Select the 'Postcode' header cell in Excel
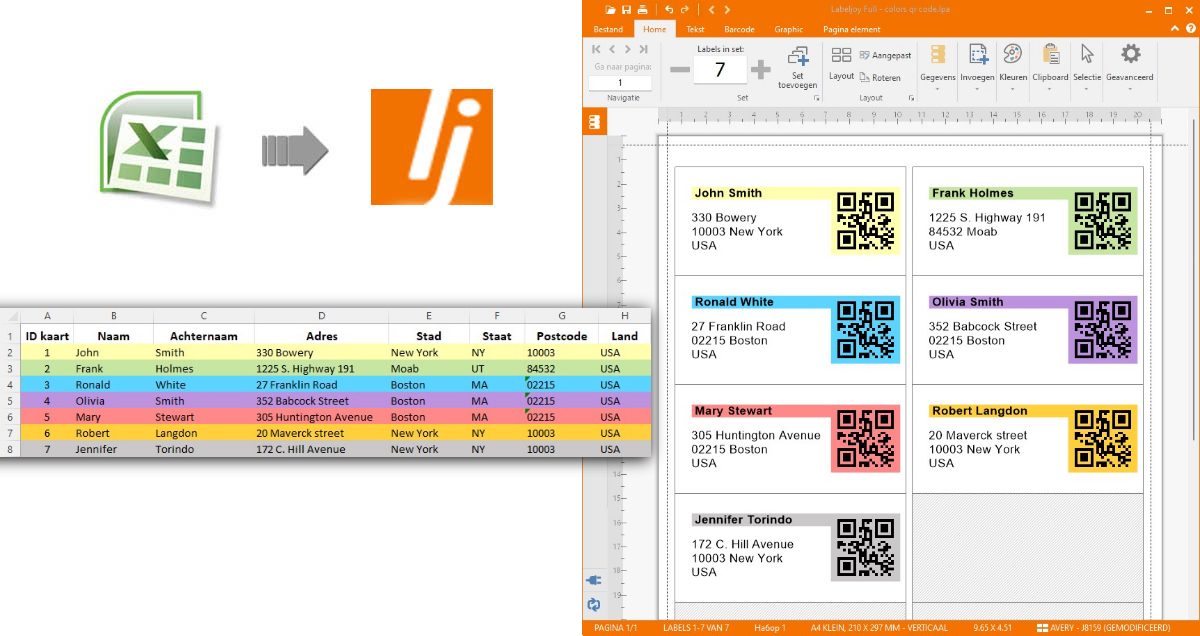 (x=562, y=337)
